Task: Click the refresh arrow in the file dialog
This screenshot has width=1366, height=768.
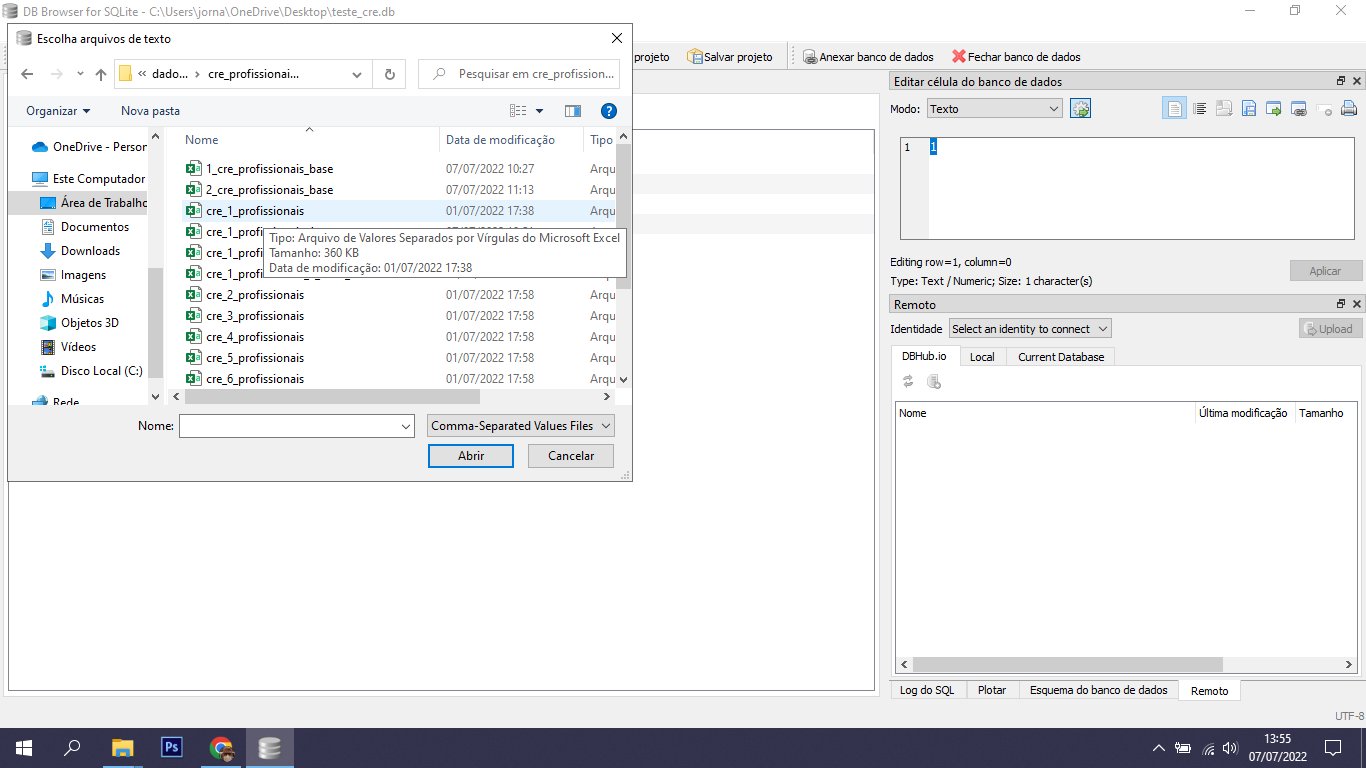Action: pos(389,73)
